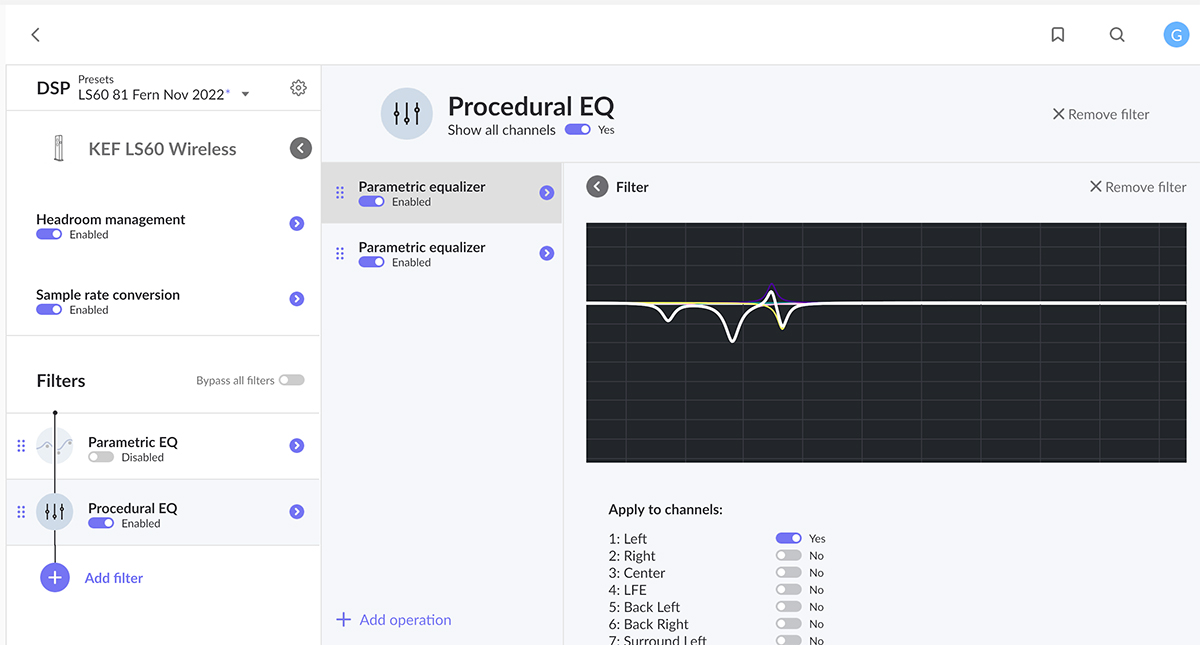The image size is (1200, 645).
Task: Turn off channel 1: Left switch
Action: (x=789, y=538)
